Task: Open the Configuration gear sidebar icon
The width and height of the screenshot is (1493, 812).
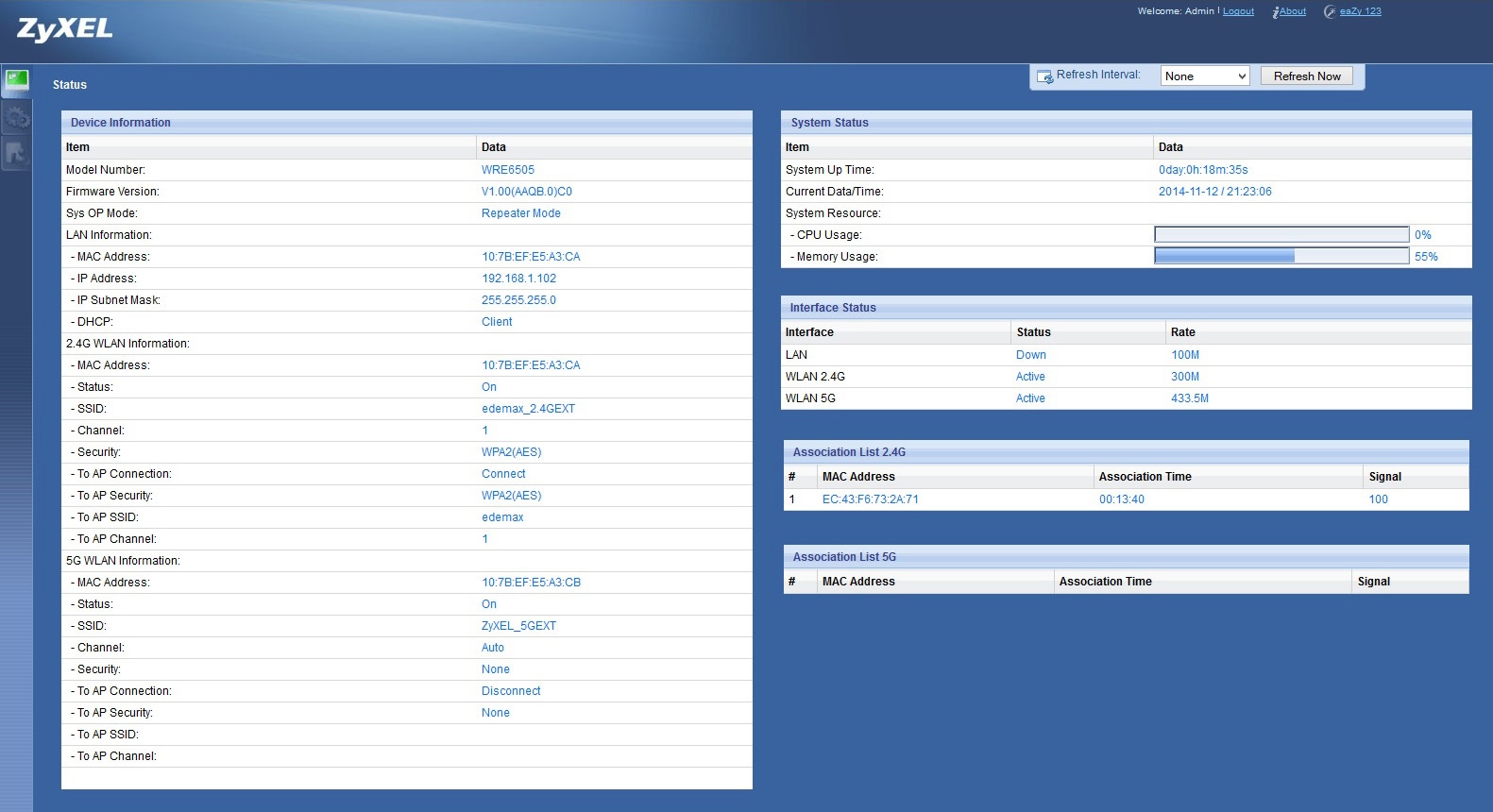Action: 17,118
